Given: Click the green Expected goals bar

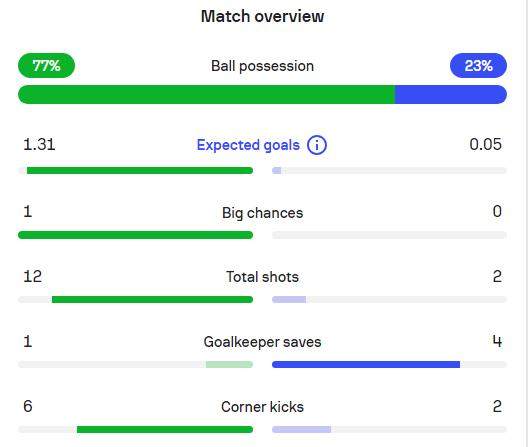Looking at the screenshot, I should 140,170.
